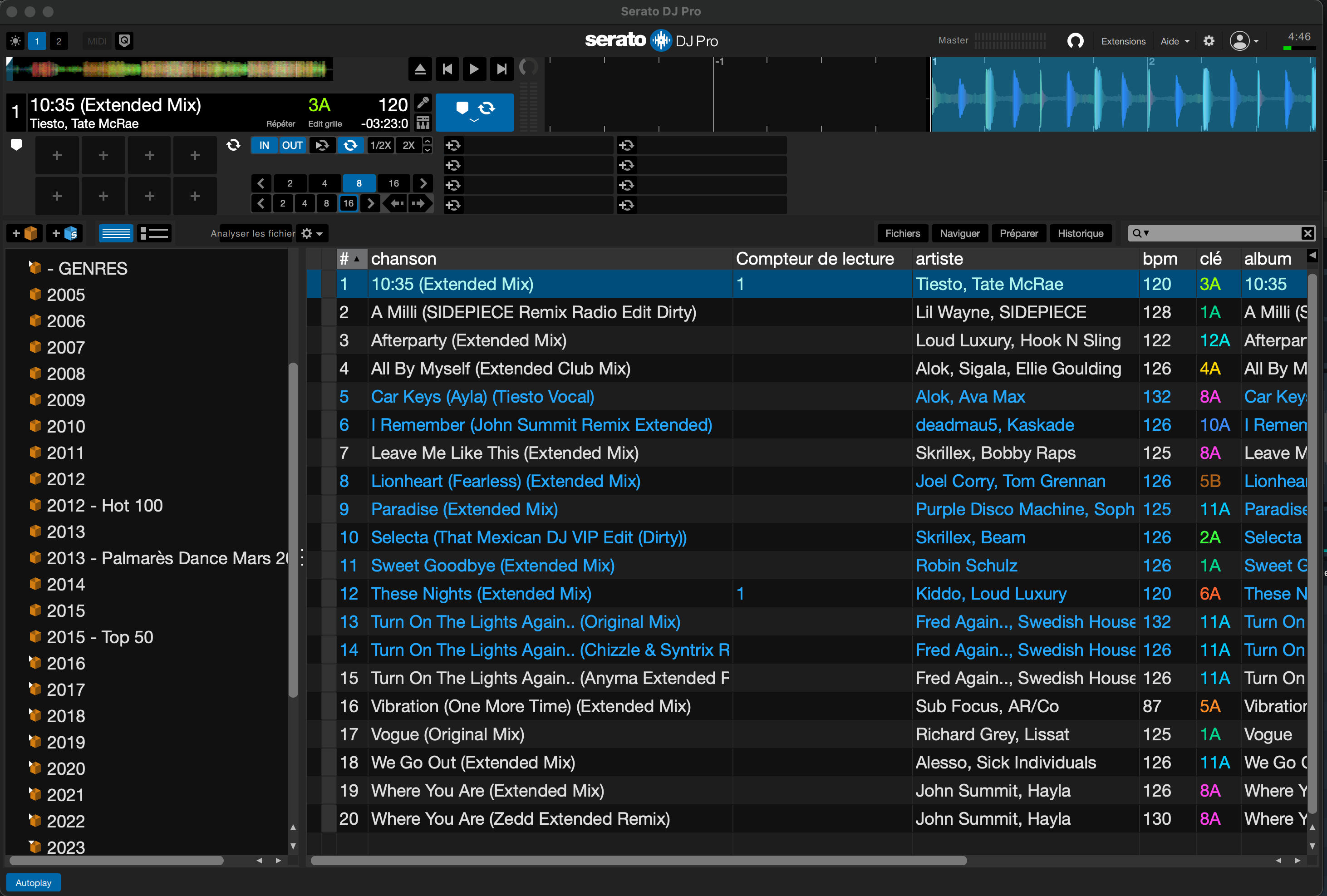This screenshot has width=1327, height=896.
Task: Click the edit track microphone icon
Action: (x=423, y=103)
